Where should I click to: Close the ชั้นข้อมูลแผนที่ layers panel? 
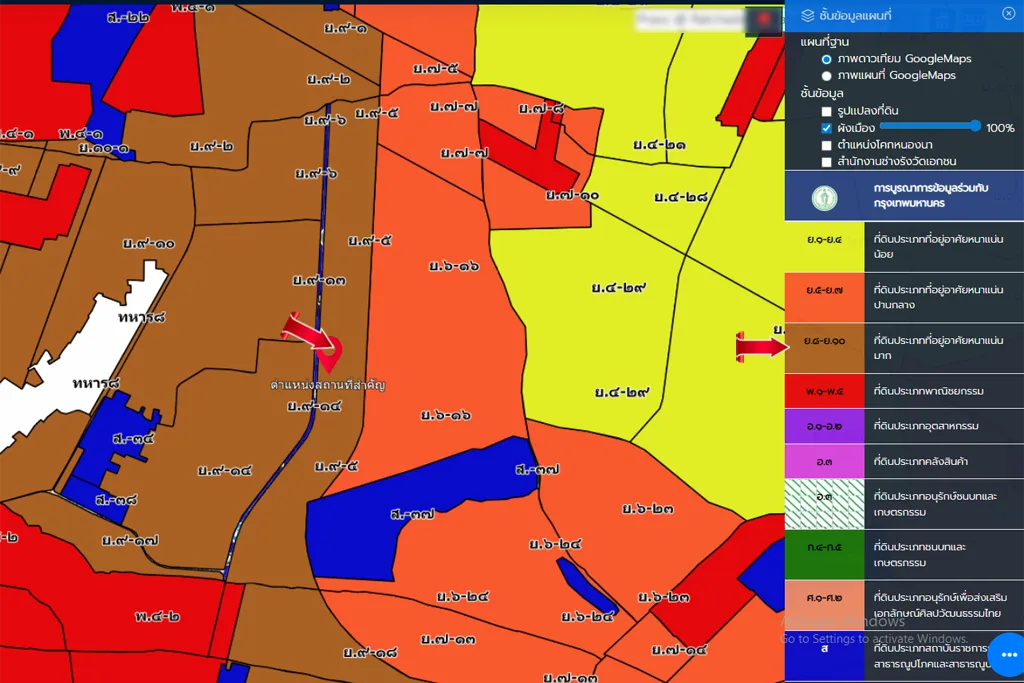click(x=1008, y=13)
